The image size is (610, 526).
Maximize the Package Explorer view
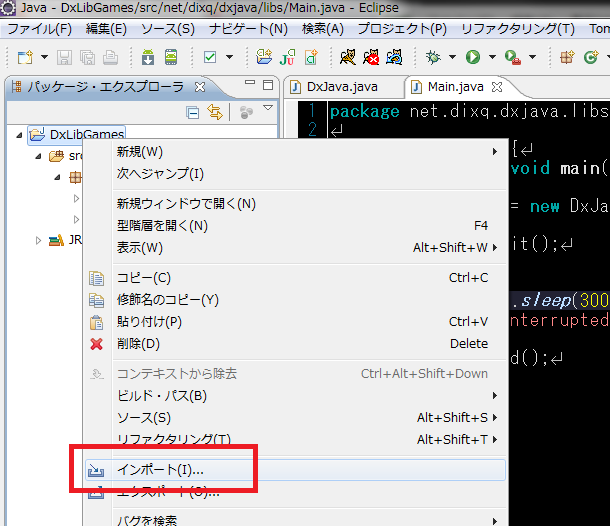(268, 85)
